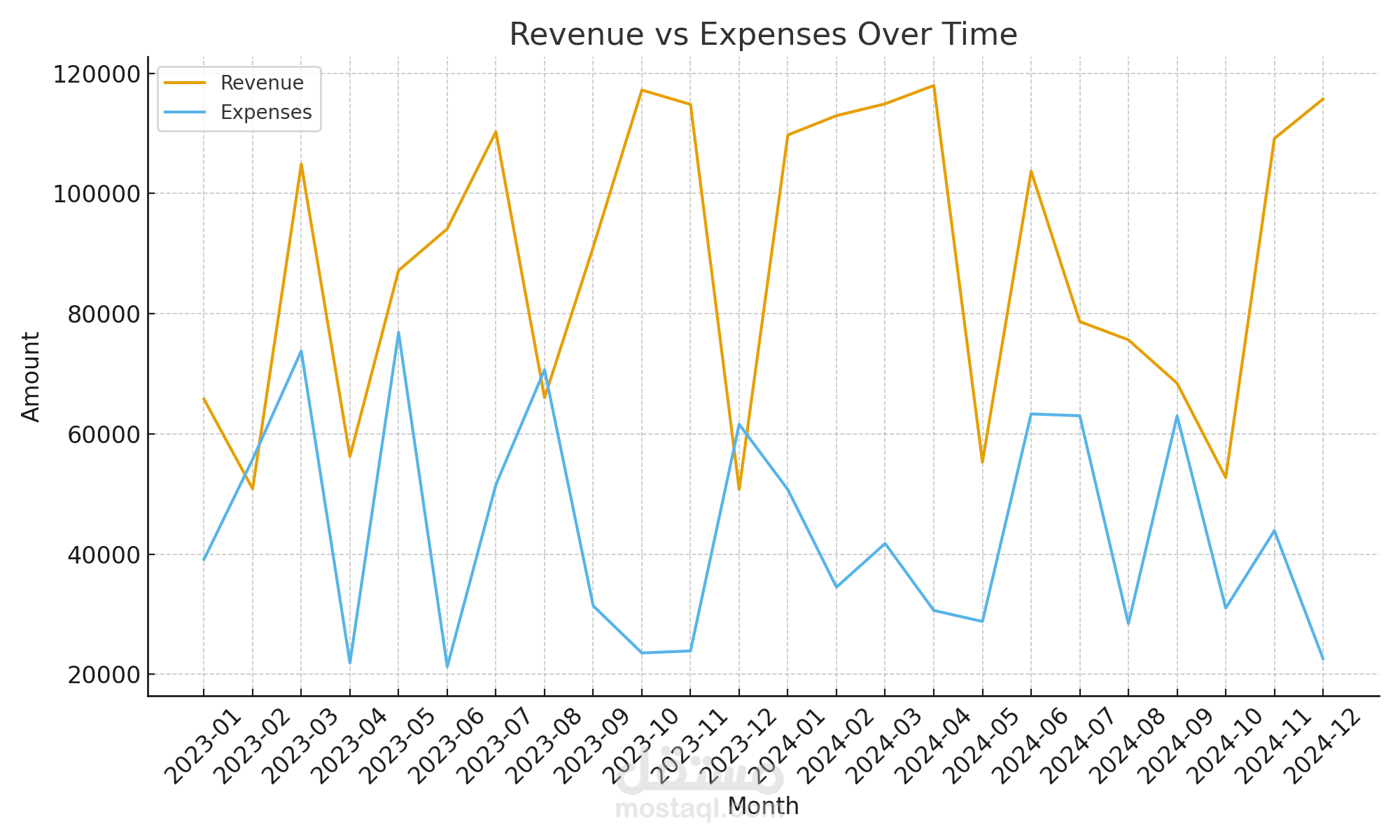Click the Revenue legend label
Screen dimensions: 1400x840
point(262,83)
